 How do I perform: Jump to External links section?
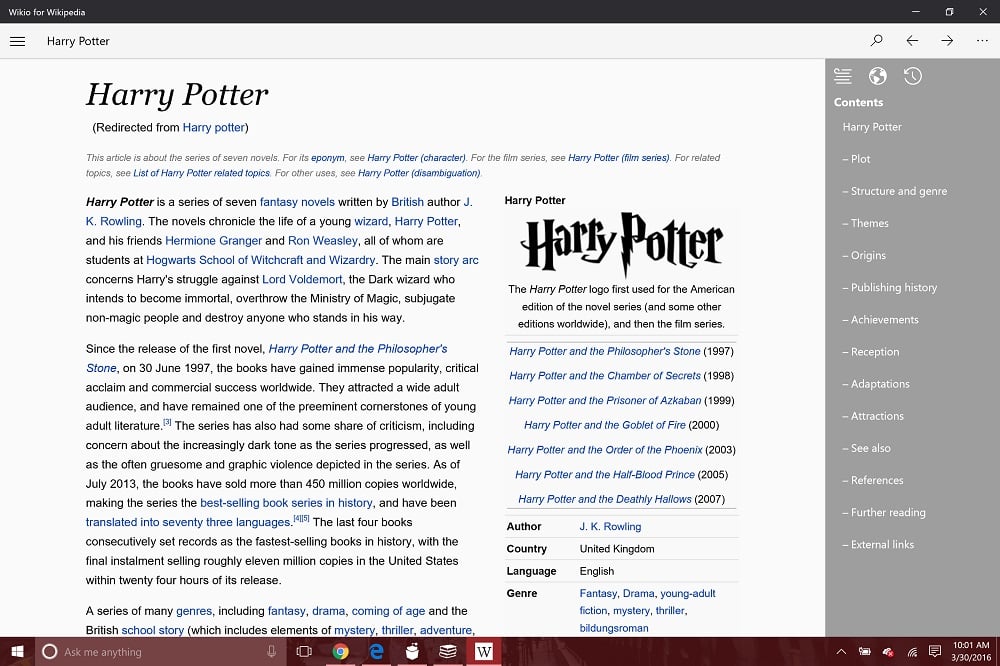(878, 544)
